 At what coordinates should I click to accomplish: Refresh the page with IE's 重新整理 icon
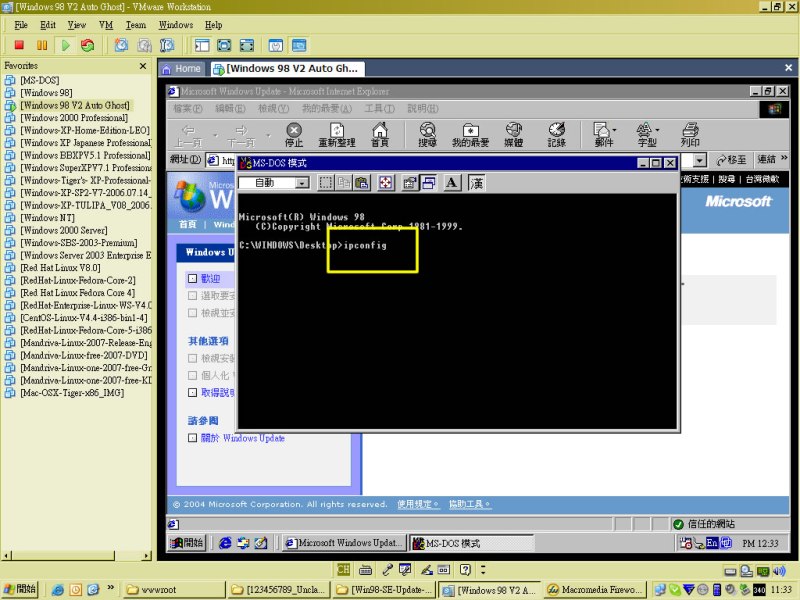(x=337, y=134)
